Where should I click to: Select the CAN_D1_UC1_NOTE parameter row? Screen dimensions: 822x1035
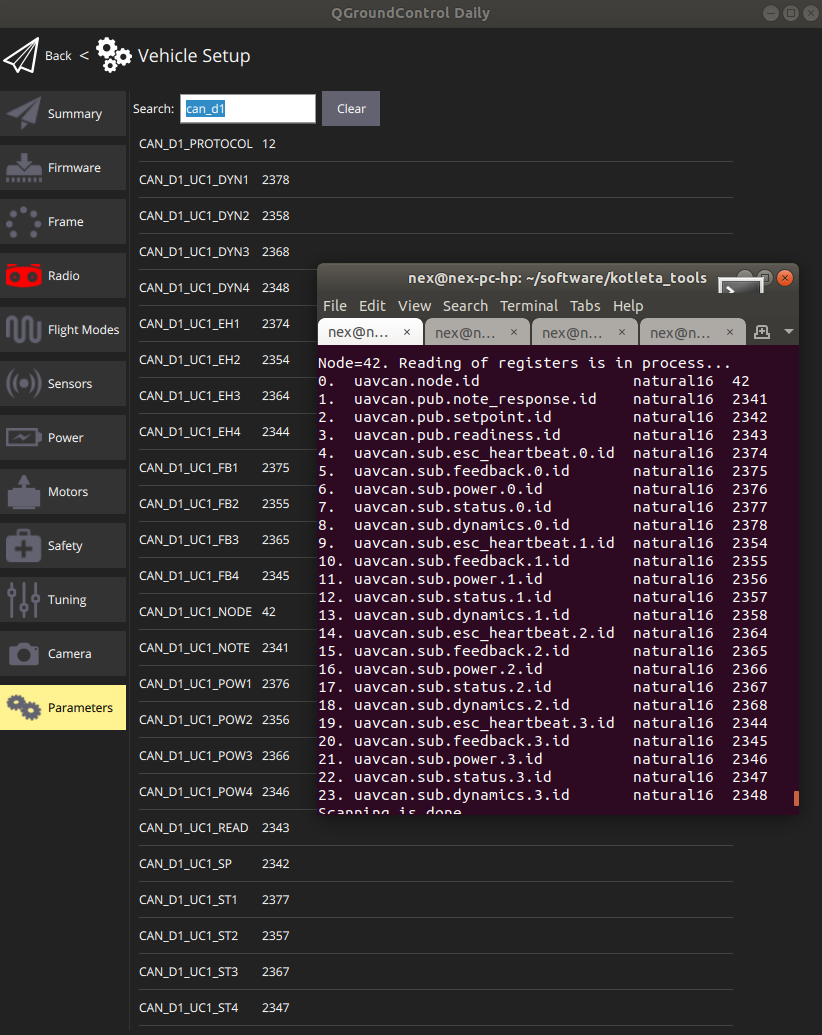[x=227, y=648]
